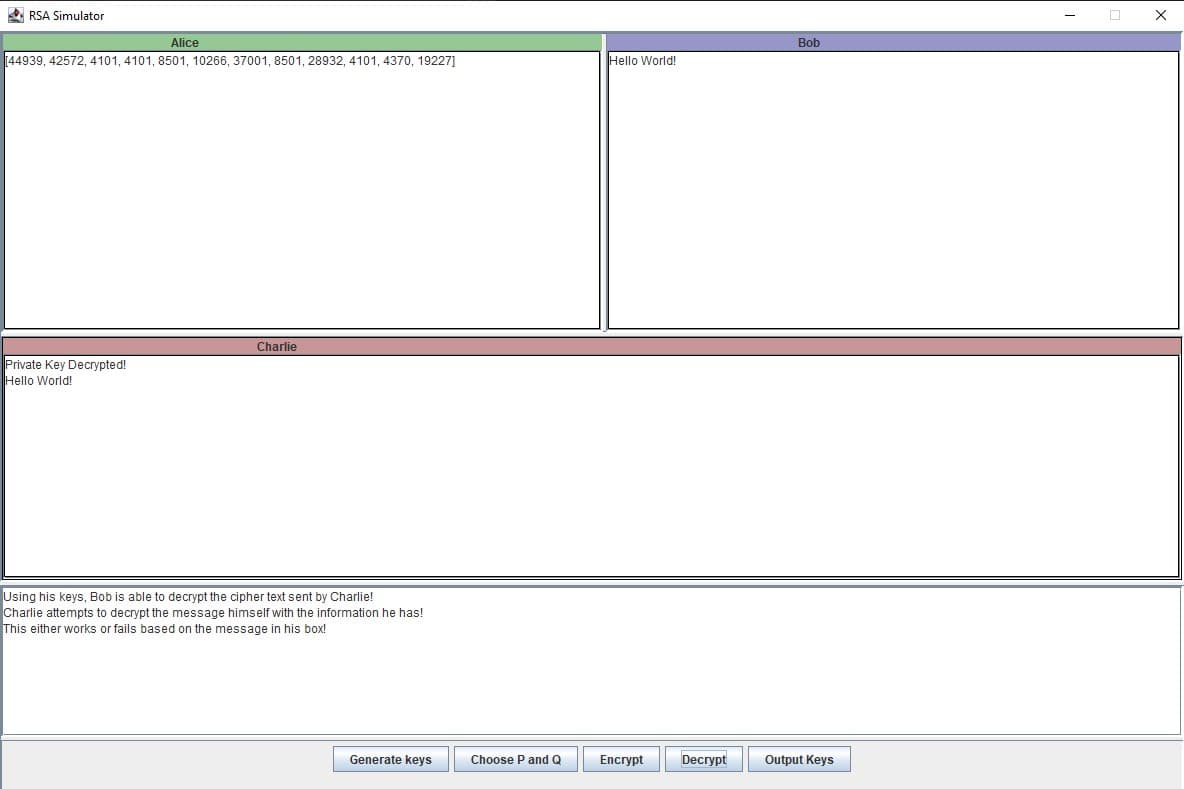Select the Charlie panel header
This screenshot has height=789, width=1184.
(x=591, y=347)
